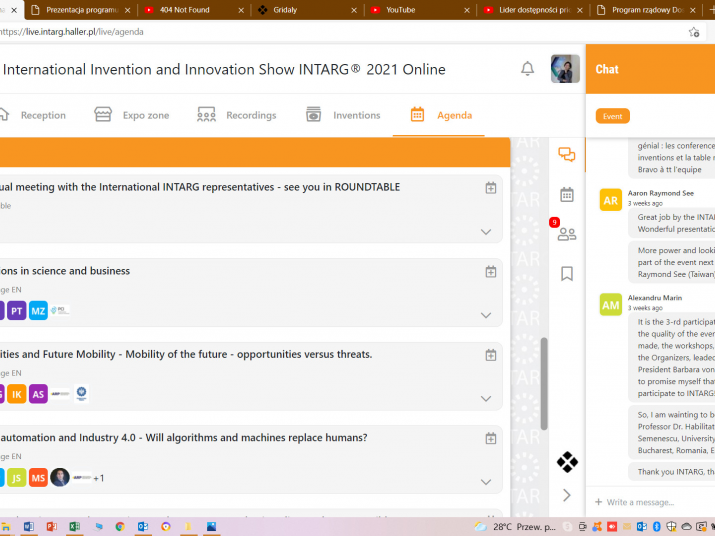Expand the Future Mobility session details
Screen dimensions: 715x536
pyautogui.click(x=486, y=398)
